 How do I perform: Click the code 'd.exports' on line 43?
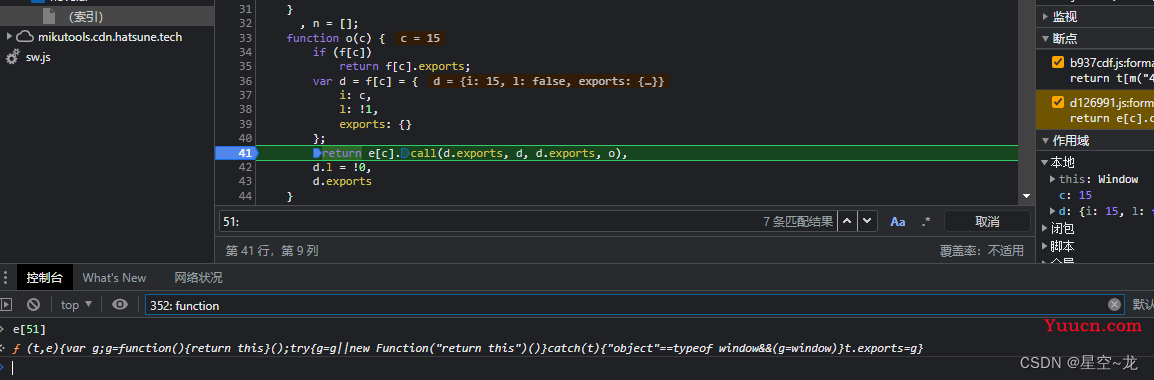(342, 181)
